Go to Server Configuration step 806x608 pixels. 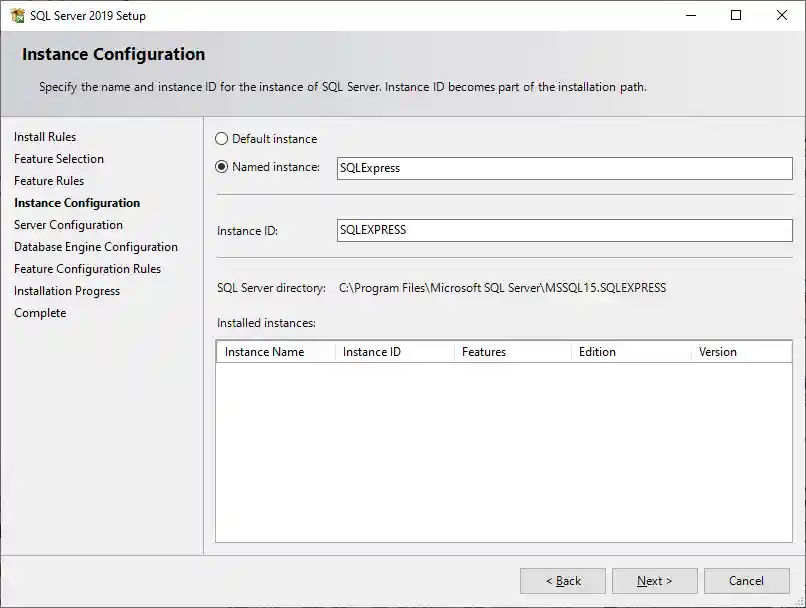pos(68,225)
